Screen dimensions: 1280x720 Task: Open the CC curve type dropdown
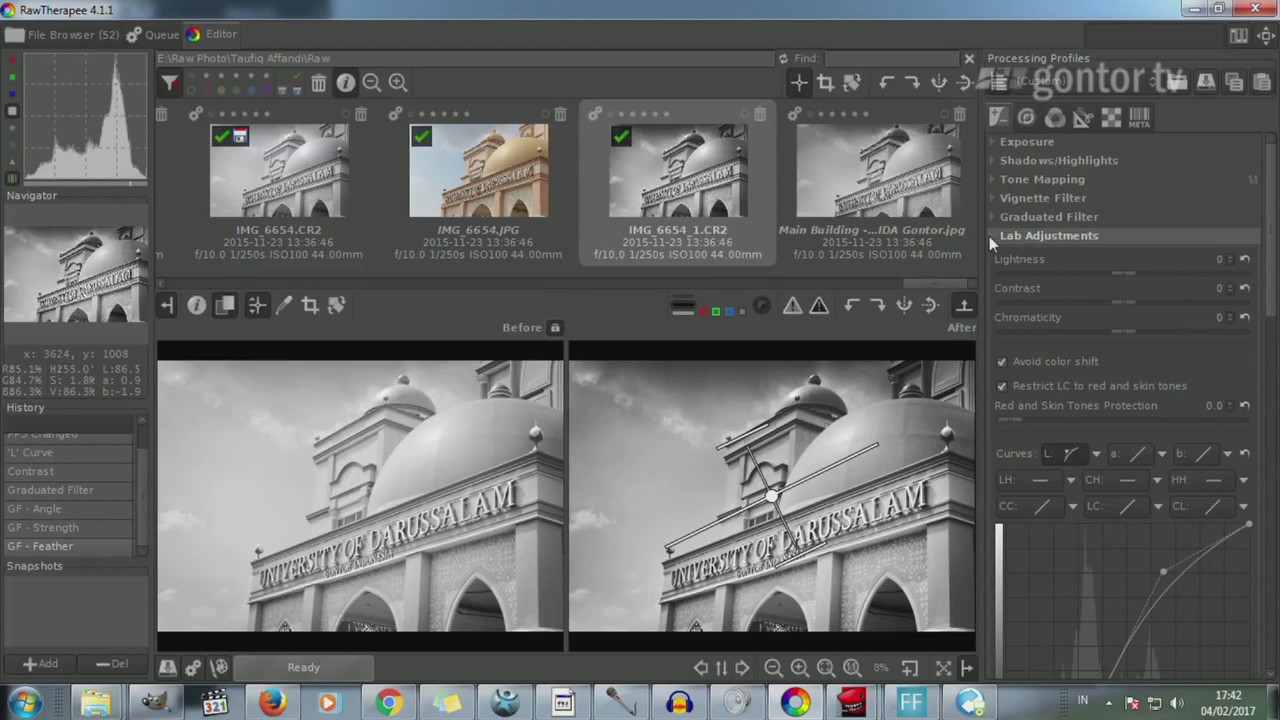coord(1072,507)
